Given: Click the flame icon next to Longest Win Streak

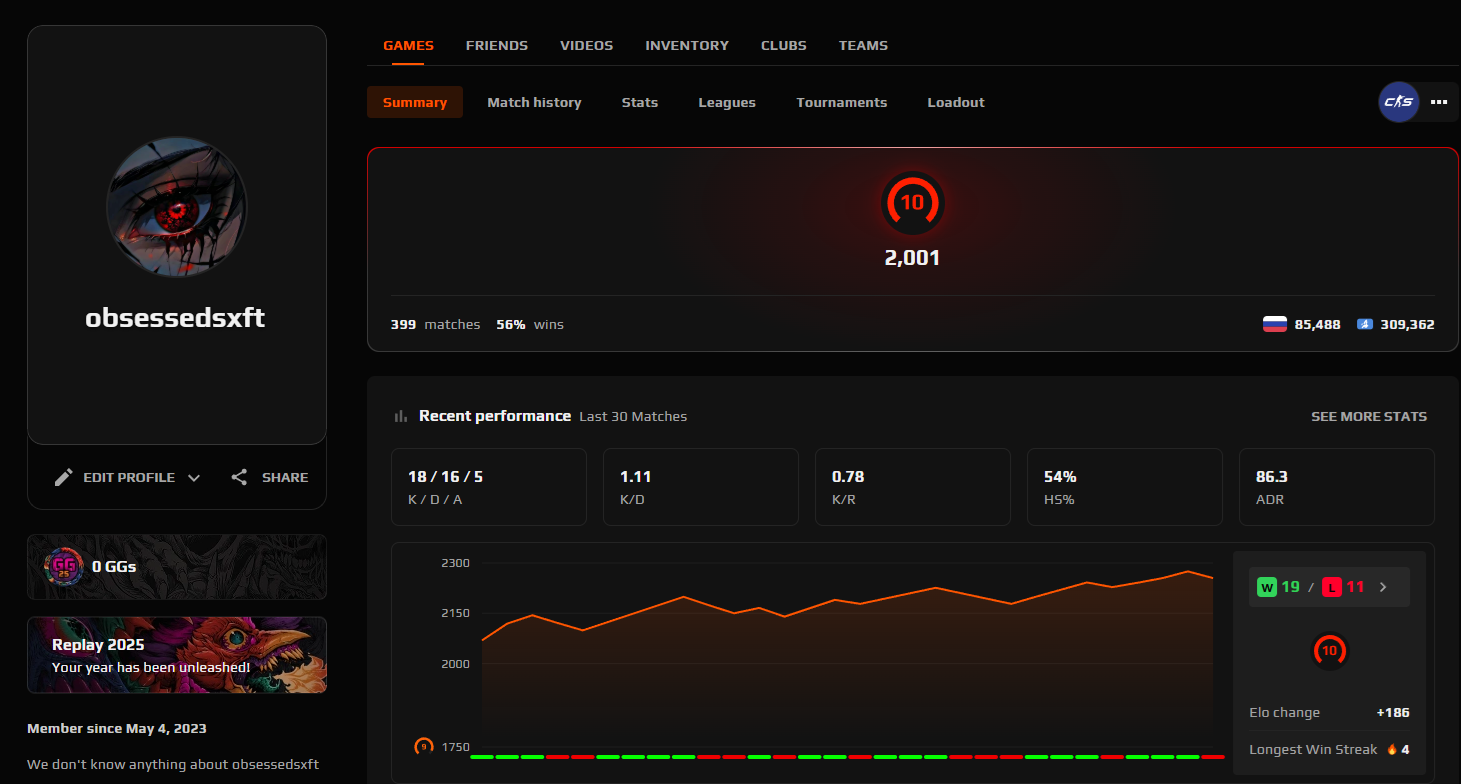Looking at the screenshot, I should point(1393,748).
